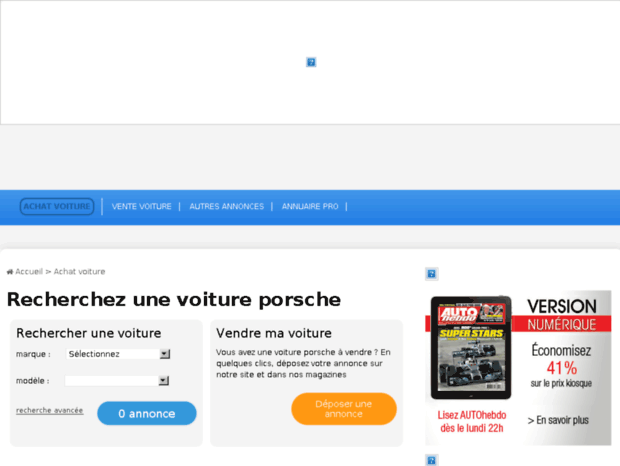Expand the modèle dropdown list
Screen dimensions: 620x466
pos(117,381)
